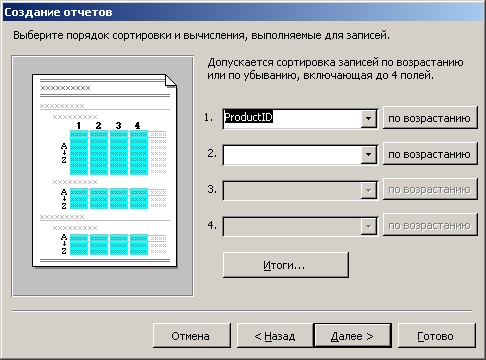The width and height of the screenshot is (486, 360).
Task: Toggle sort order button for field 1
Action: point(430,118)
